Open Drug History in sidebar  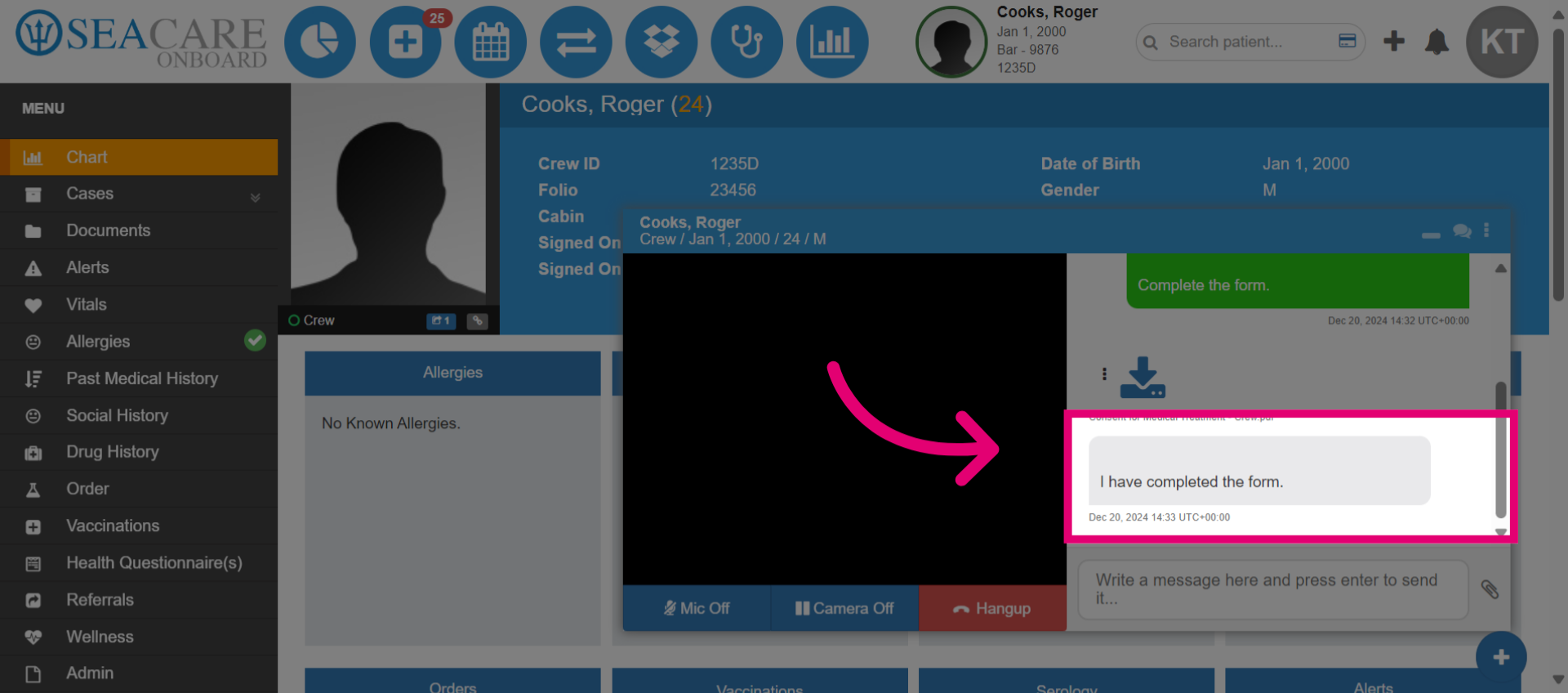pyautogui.click(x=139, y=452)
